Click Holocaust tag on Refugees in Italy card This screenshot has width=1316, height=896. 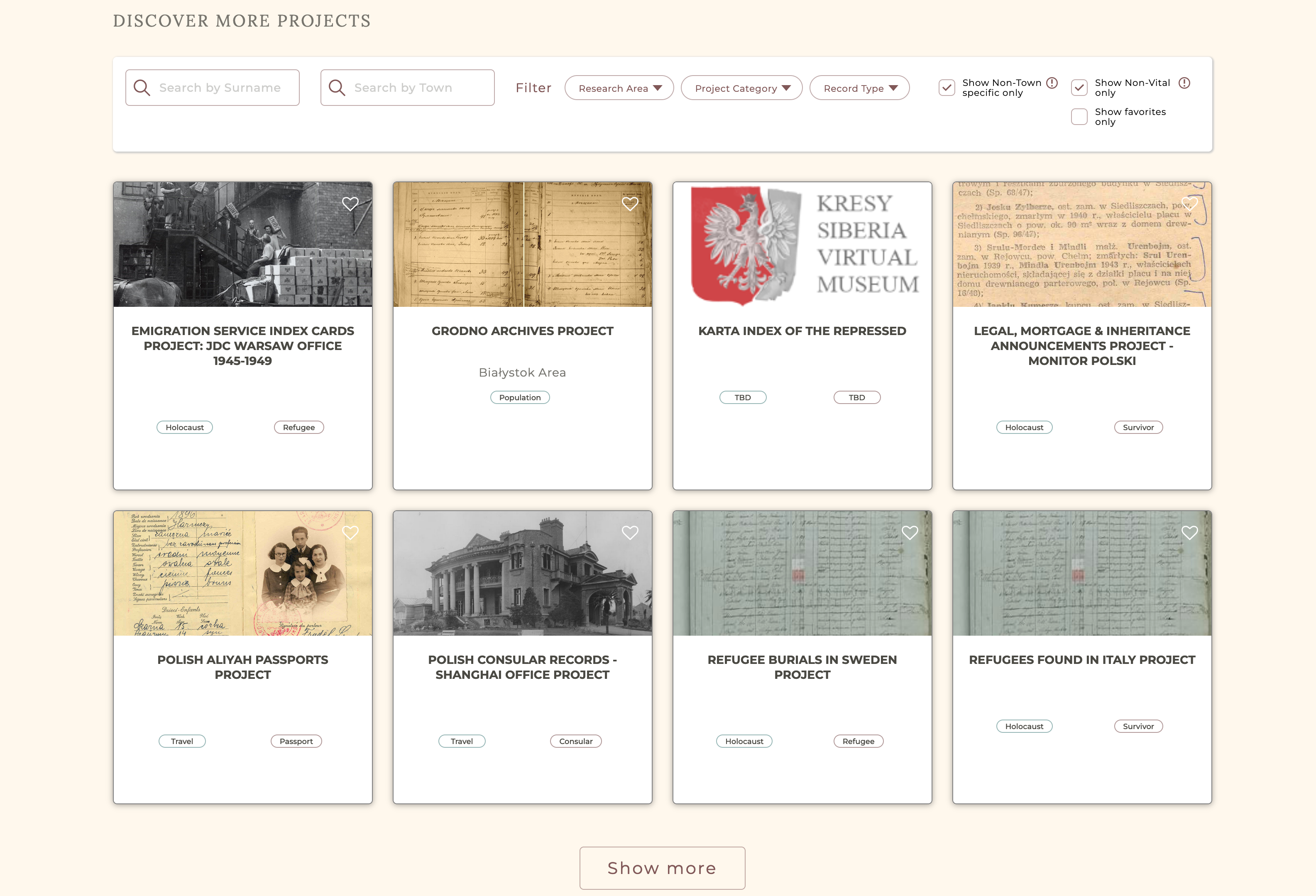point(1025,727)
